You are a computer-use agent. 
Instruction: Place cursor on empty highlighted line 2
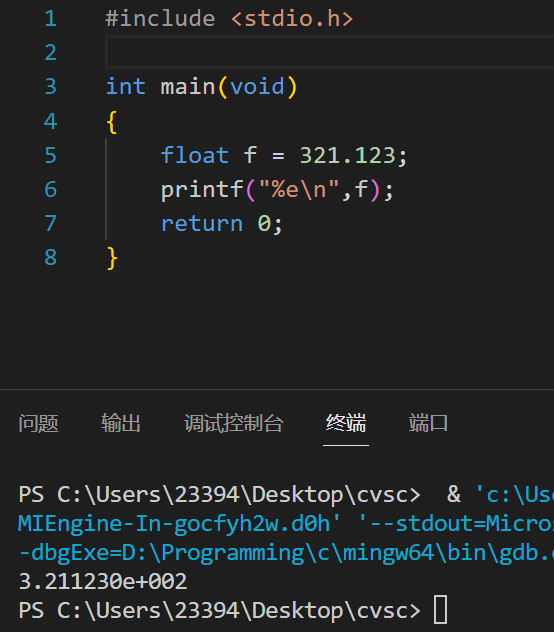(x=330, y=52)
